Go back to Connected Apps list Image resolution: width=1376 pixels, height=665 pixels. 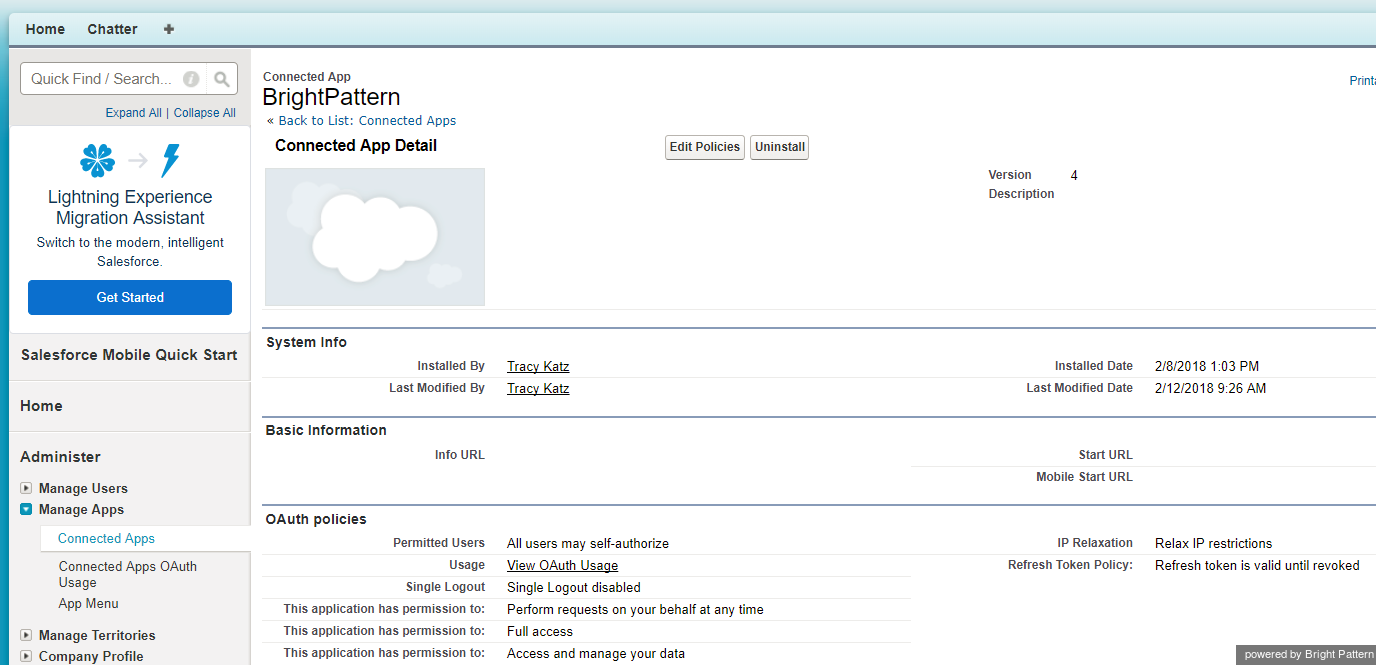[x=367, y=121]
